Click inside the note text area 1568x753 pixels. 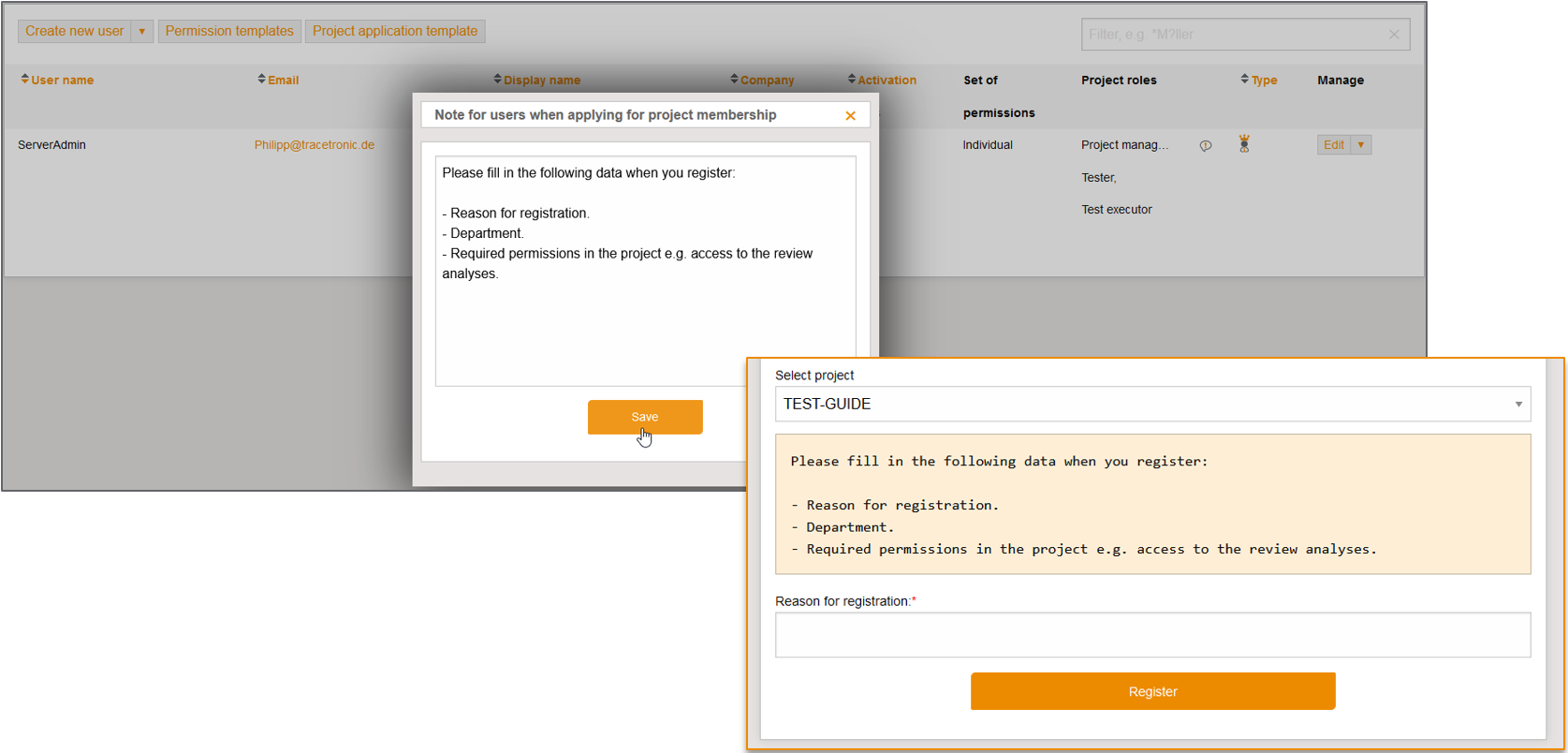[x=645, y=271]
